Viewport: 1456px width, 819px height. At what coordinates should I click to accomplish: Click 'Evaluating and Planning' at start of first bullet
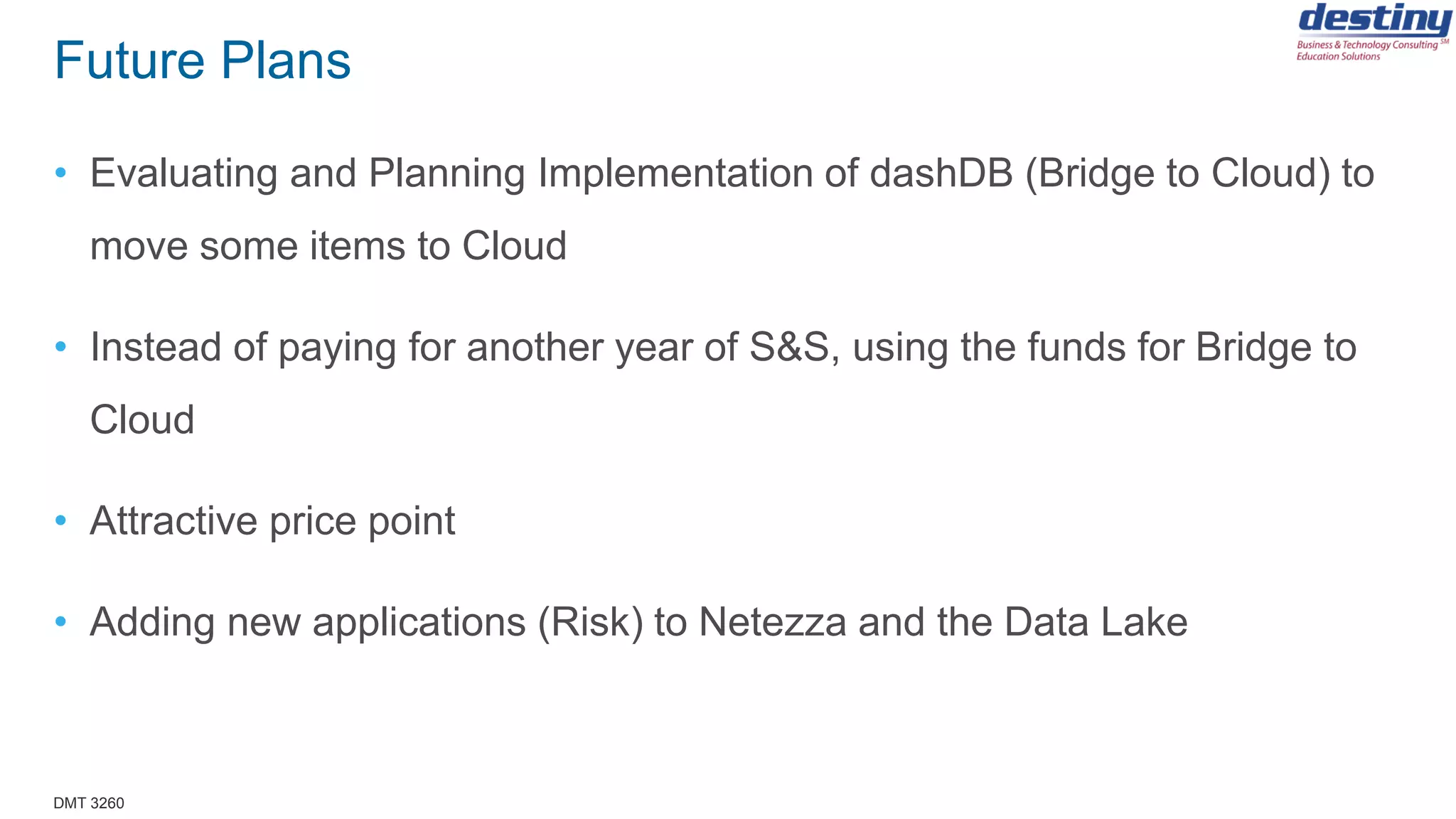coord(307,173)
